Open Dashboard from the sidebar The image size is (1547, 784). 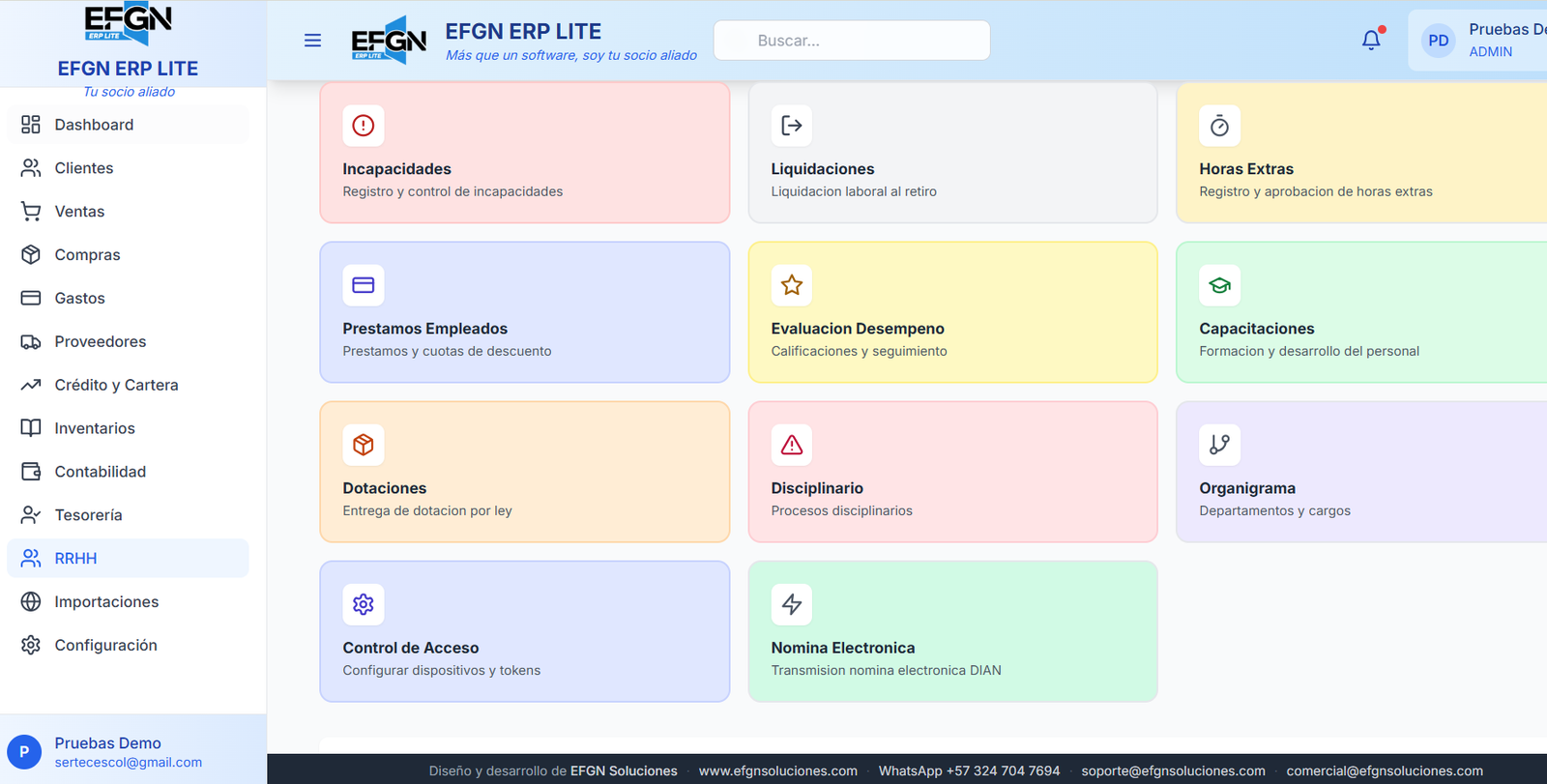128,125
